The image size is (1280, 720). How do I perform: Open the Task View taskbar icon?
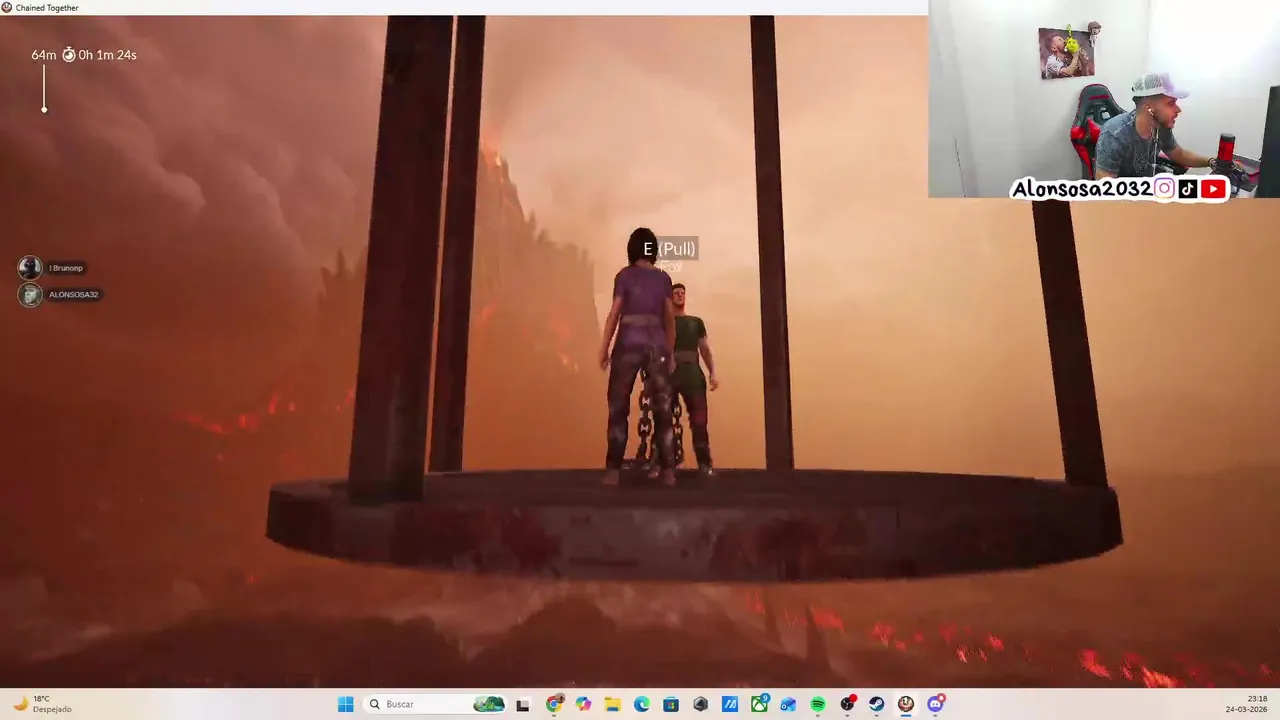(x=522, y=704)
